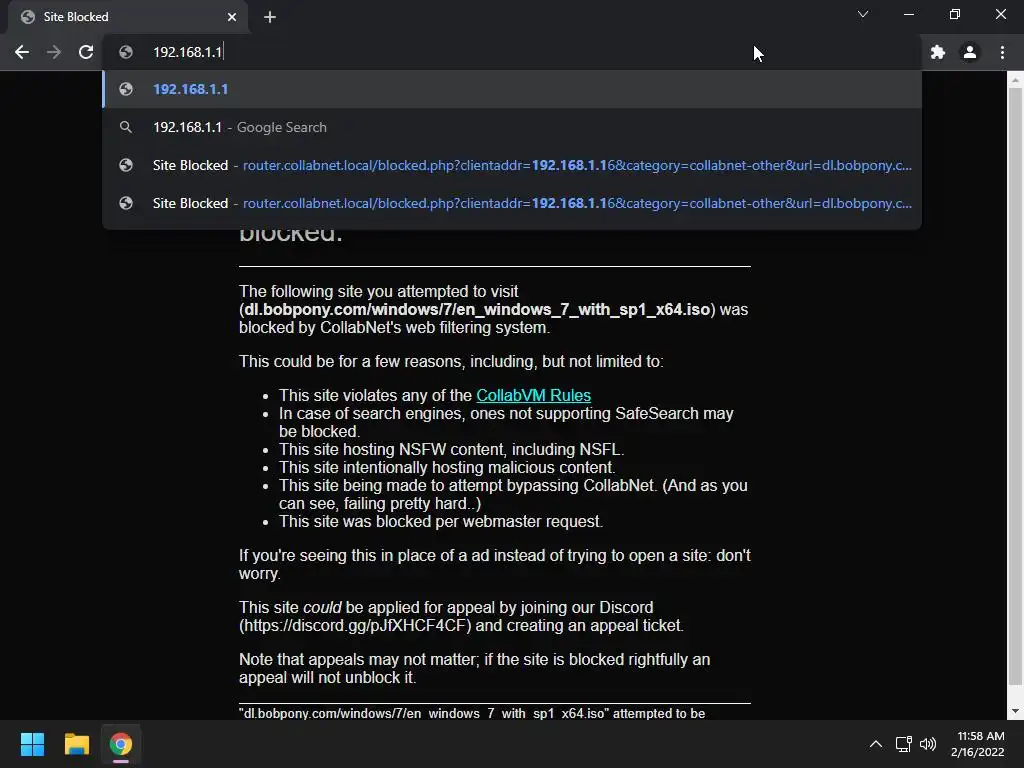This screenshot has height=768, width=1024.
Task: Choose 192.168.1.1 Google Search suggestion
Action: (x=512, y=127)
